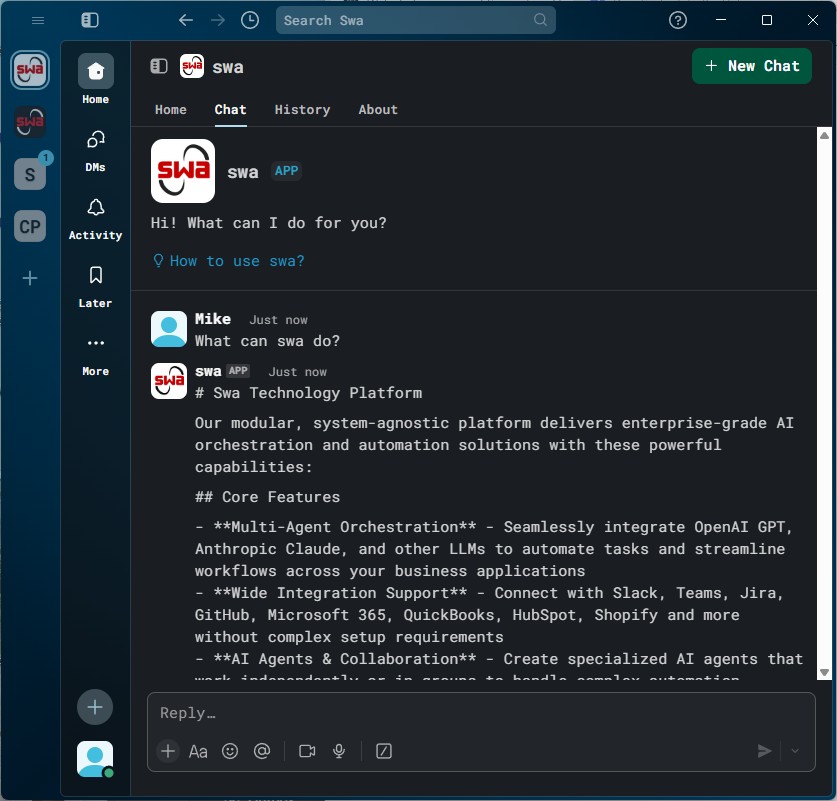Start a New Chat
The width and height of the screenshot is (837, 801).
pyautogui.click(x=752, y=66)
